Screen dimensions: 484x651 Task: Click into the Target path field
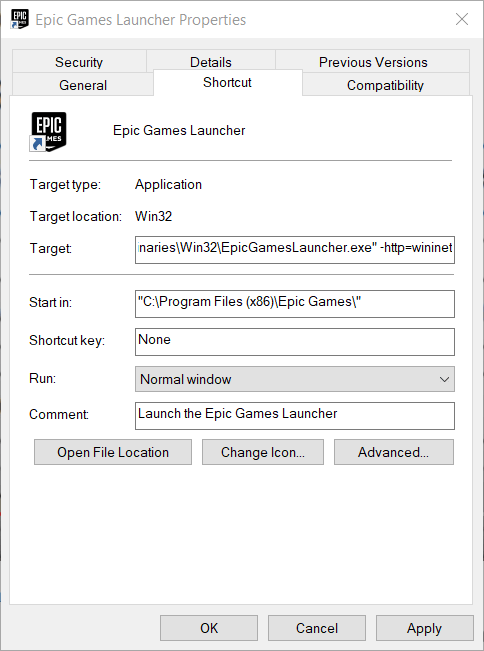coord(295,250)
